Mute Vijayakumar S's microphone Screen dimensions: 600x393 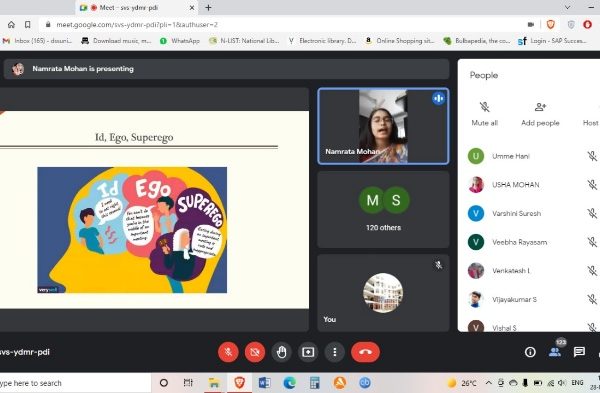click(x=592, y=300)
